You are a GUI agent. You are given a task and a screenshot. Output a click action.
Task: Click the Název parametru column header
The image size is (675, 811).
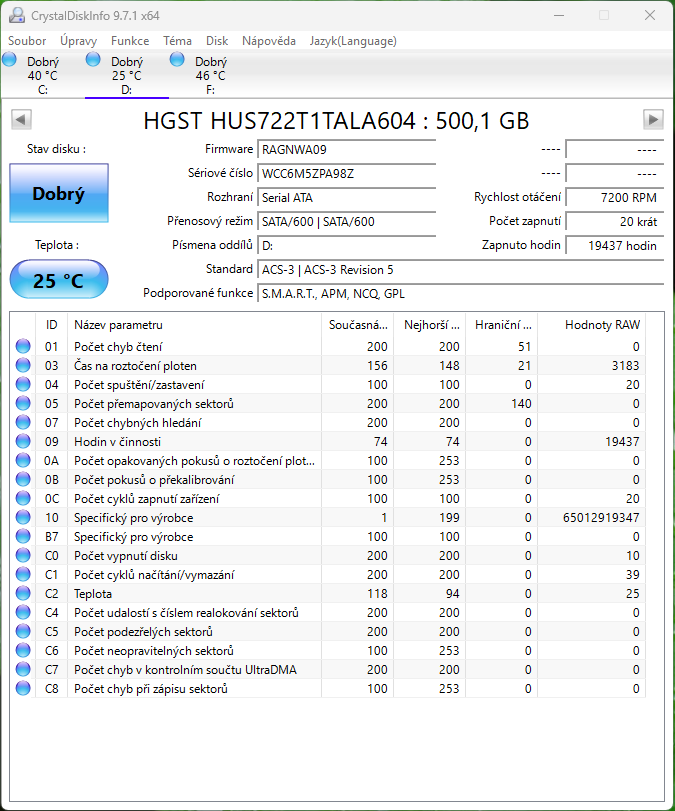(x=194, y=325)
